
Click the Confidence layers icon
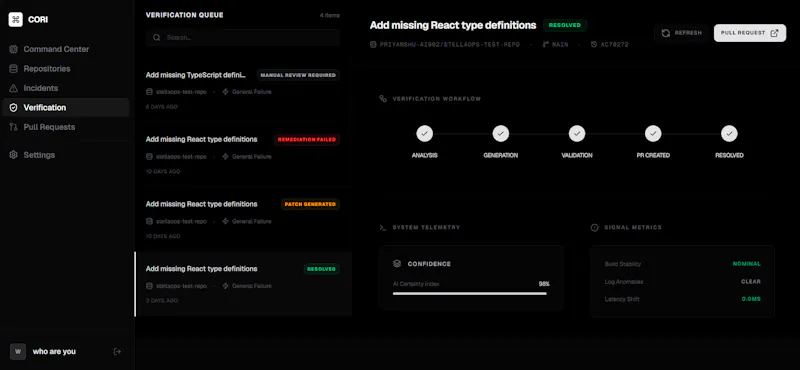[397, 264]
